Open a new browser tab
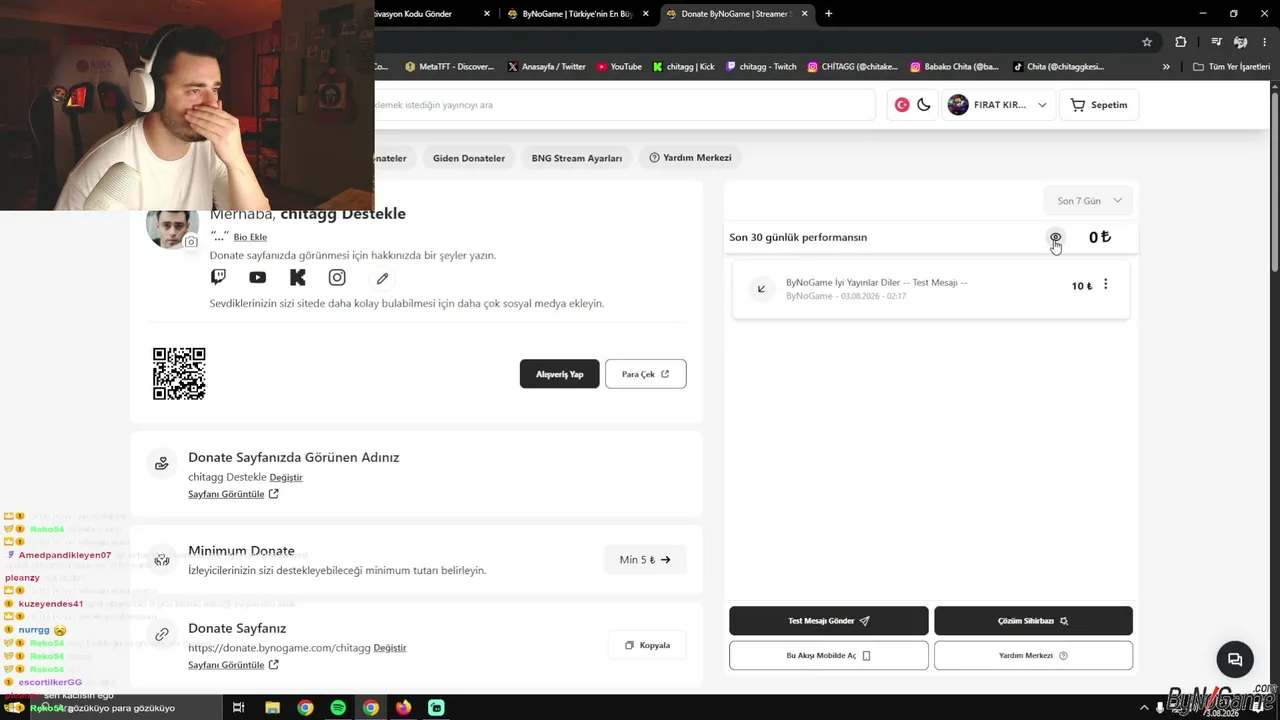The height and width of the screenshot is (720, 1280). pos(828,14)
